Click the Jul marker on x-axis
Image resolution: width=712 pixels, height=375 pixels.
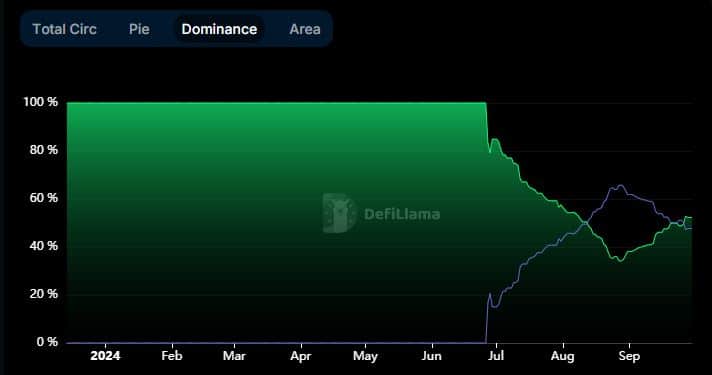pos(496,355)
